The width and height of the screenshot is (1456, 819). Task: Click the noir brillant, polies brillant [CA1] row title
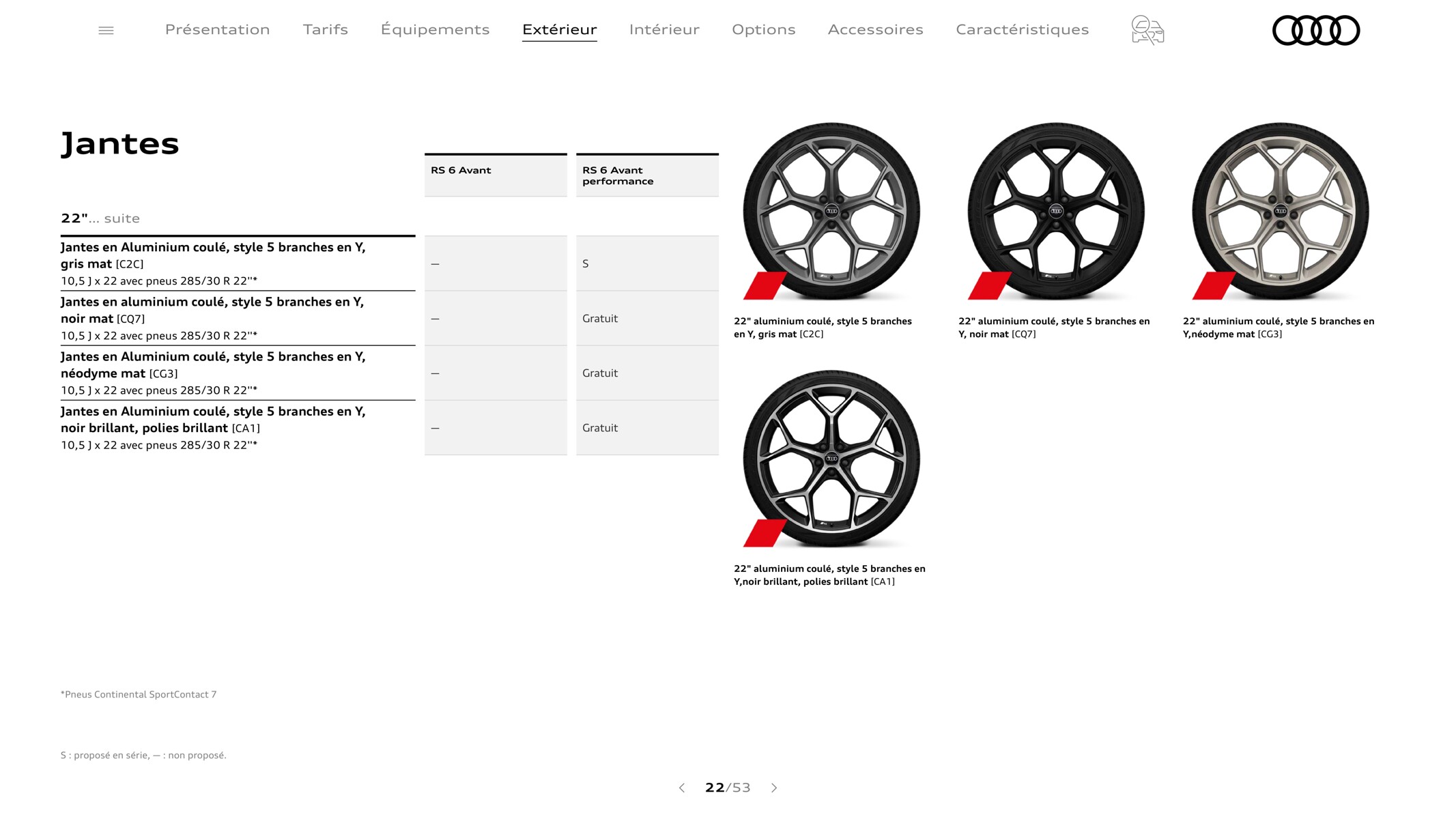click(x=213, y=419)
